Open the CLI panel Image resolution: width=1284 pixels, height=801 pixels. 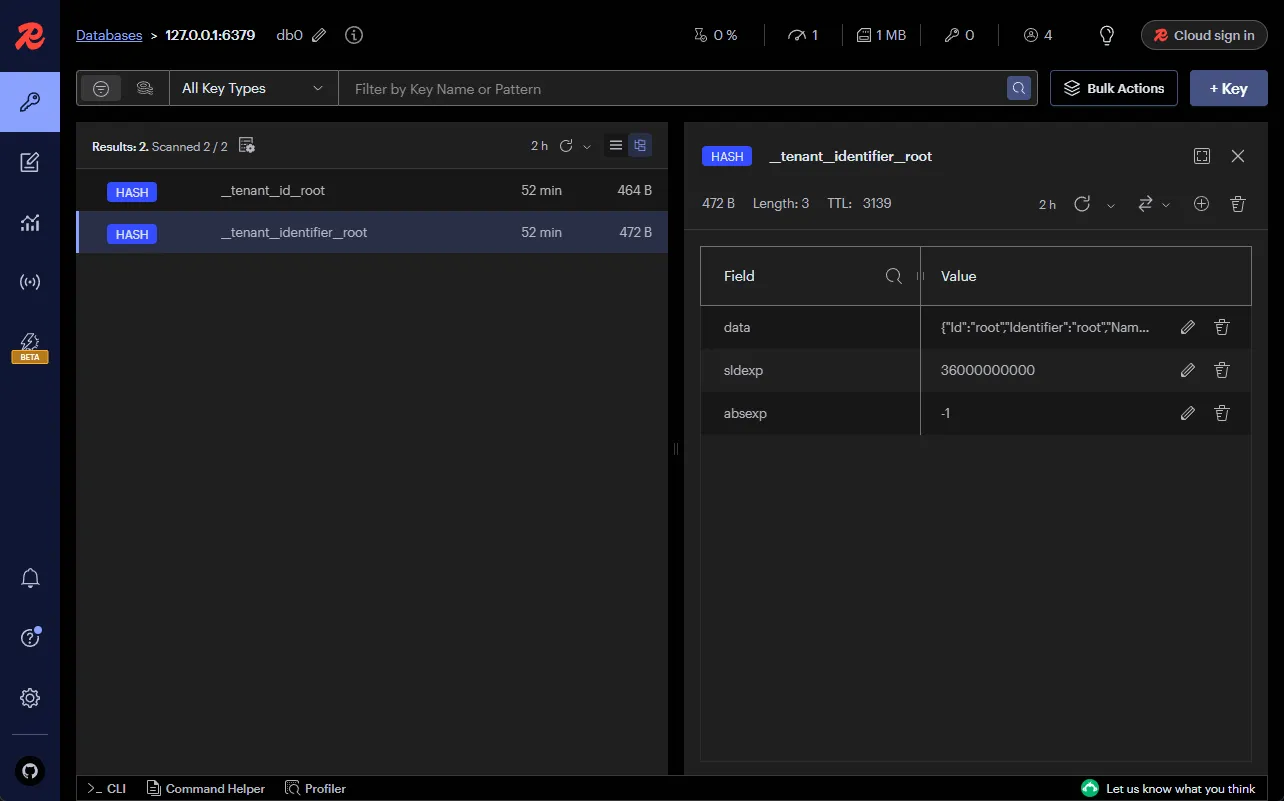107,789
